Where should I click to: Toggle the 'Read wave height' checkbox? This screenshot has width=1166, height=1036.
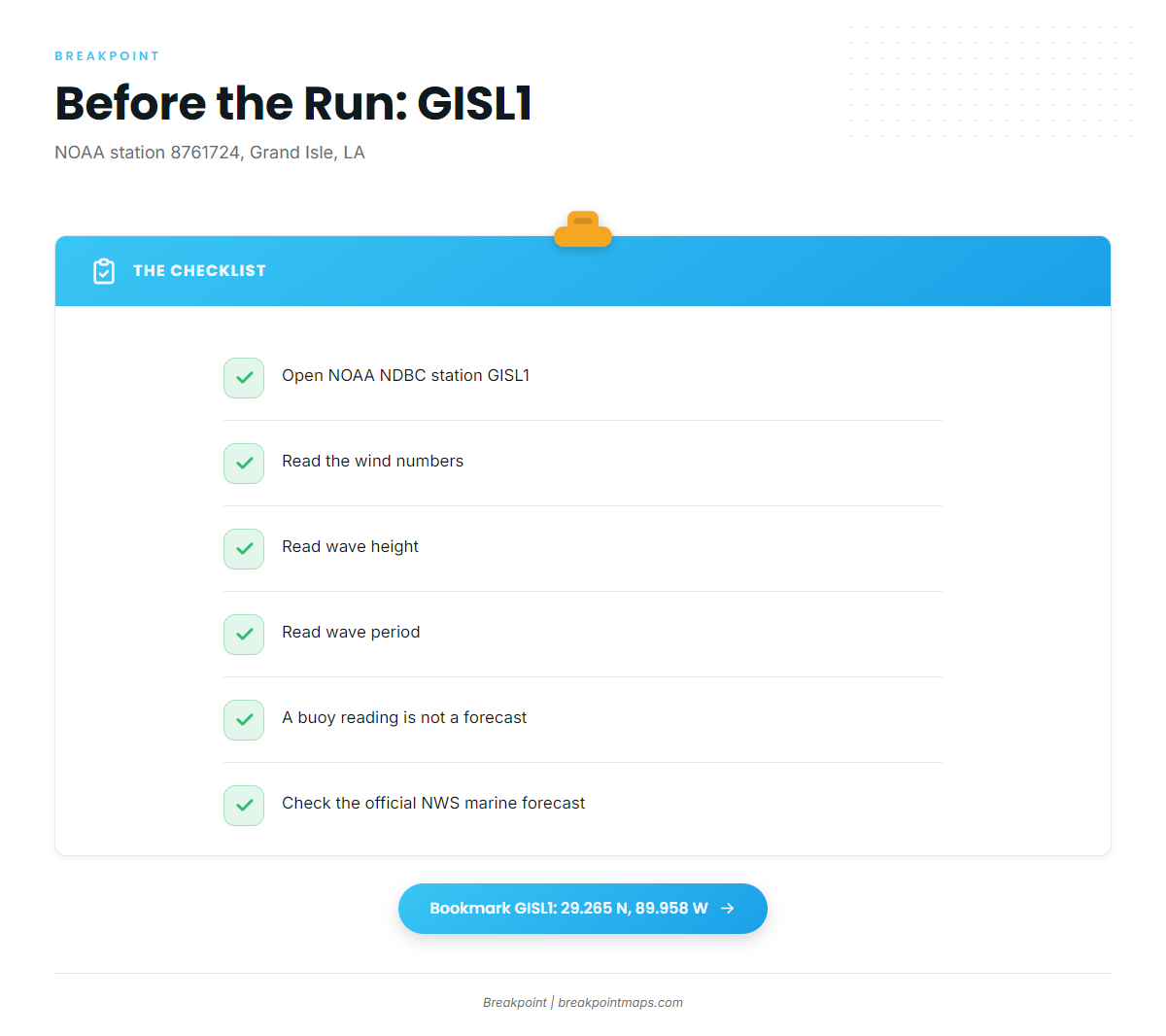[x=244, y=549]
